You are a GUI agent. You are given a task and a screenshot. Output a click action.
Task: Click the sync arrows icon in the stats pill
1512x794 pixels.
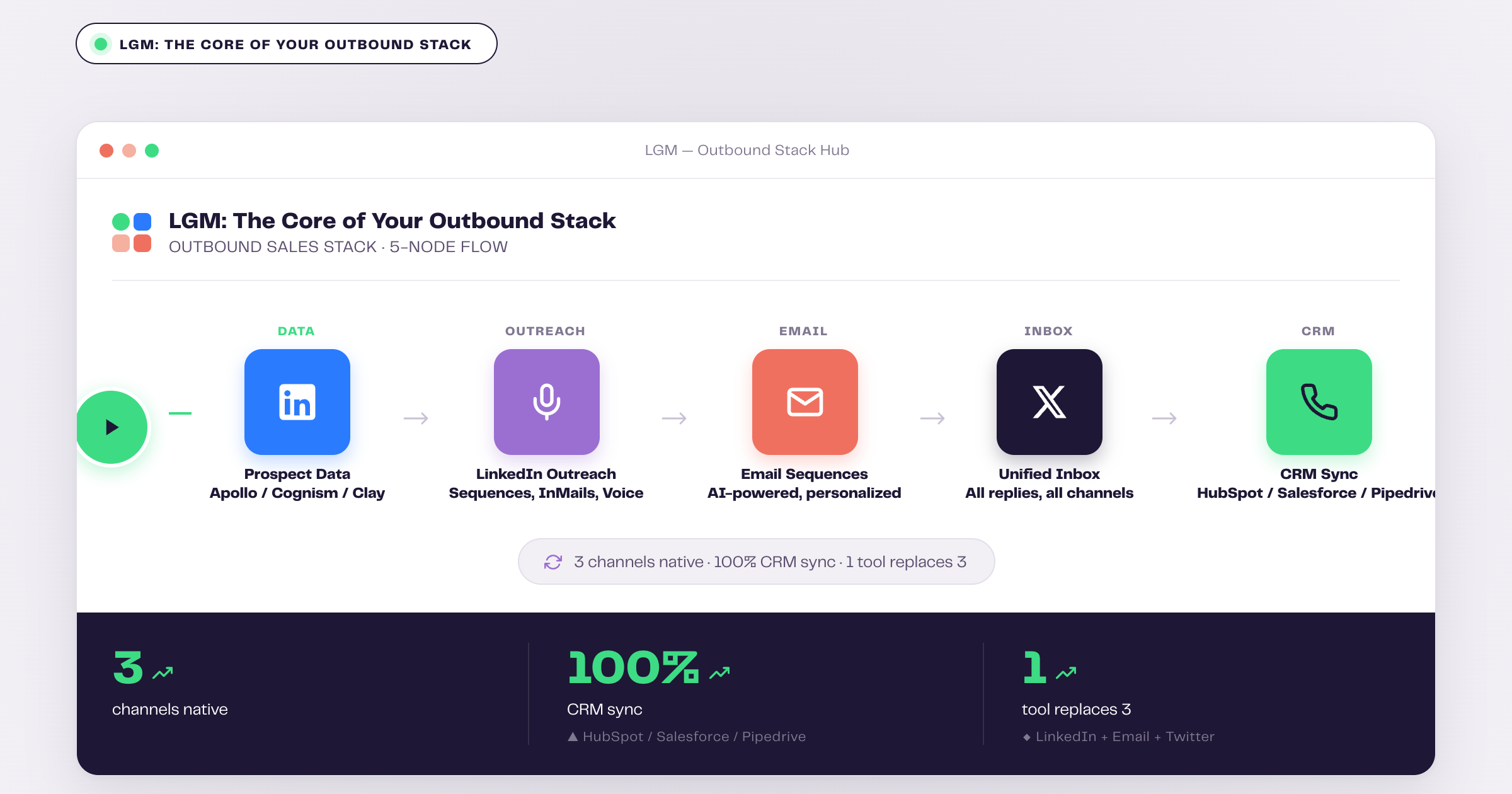553,561
